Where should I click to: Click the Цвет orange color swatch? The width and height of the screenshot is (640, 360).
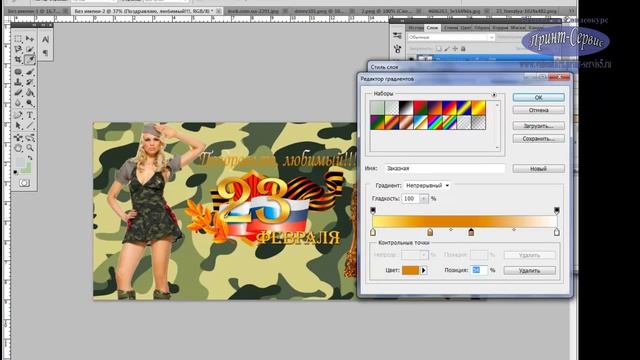(x=410, y=270)
